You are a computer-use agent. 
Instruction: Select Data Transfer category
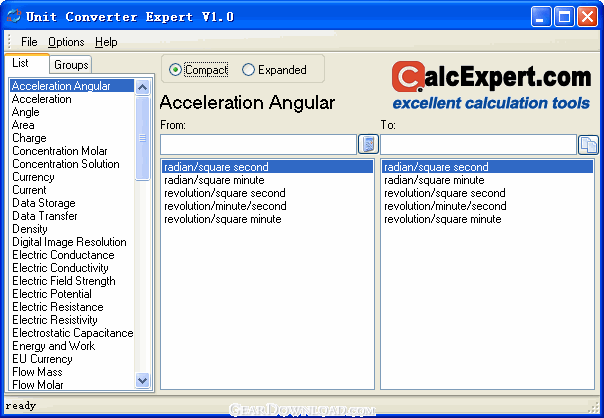point(72,216)
